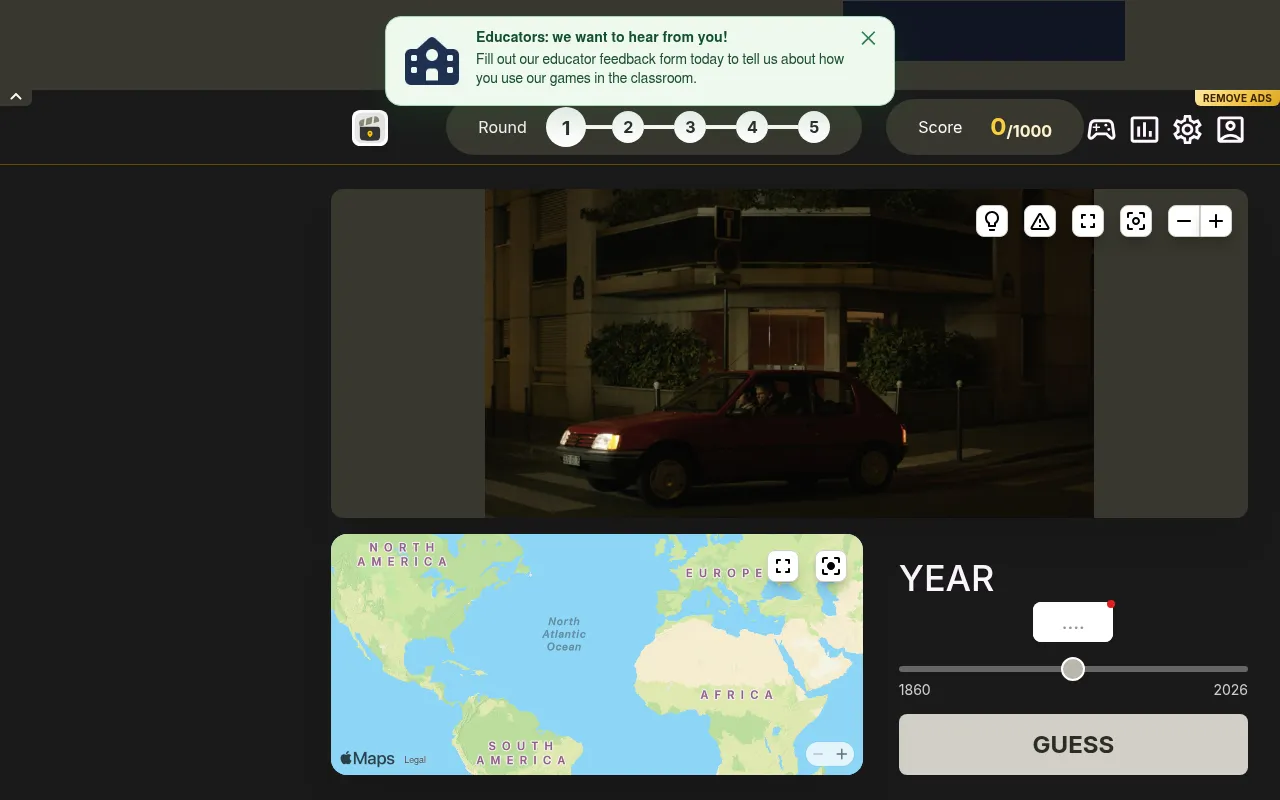This screenshot has width=1280, height=800.
Task: Expand the map to fullscreen
Action: coord(783,566)
